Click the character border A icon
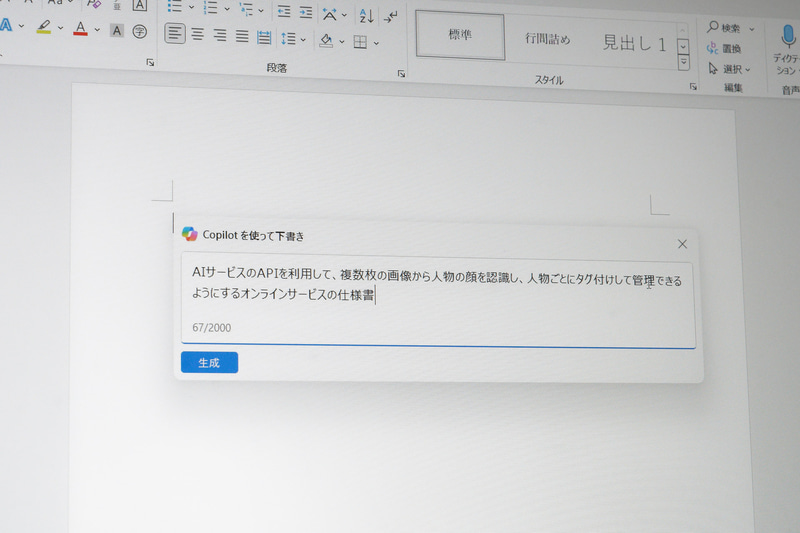The width and height of the screenshot is (800, 533). coord(139,6)
